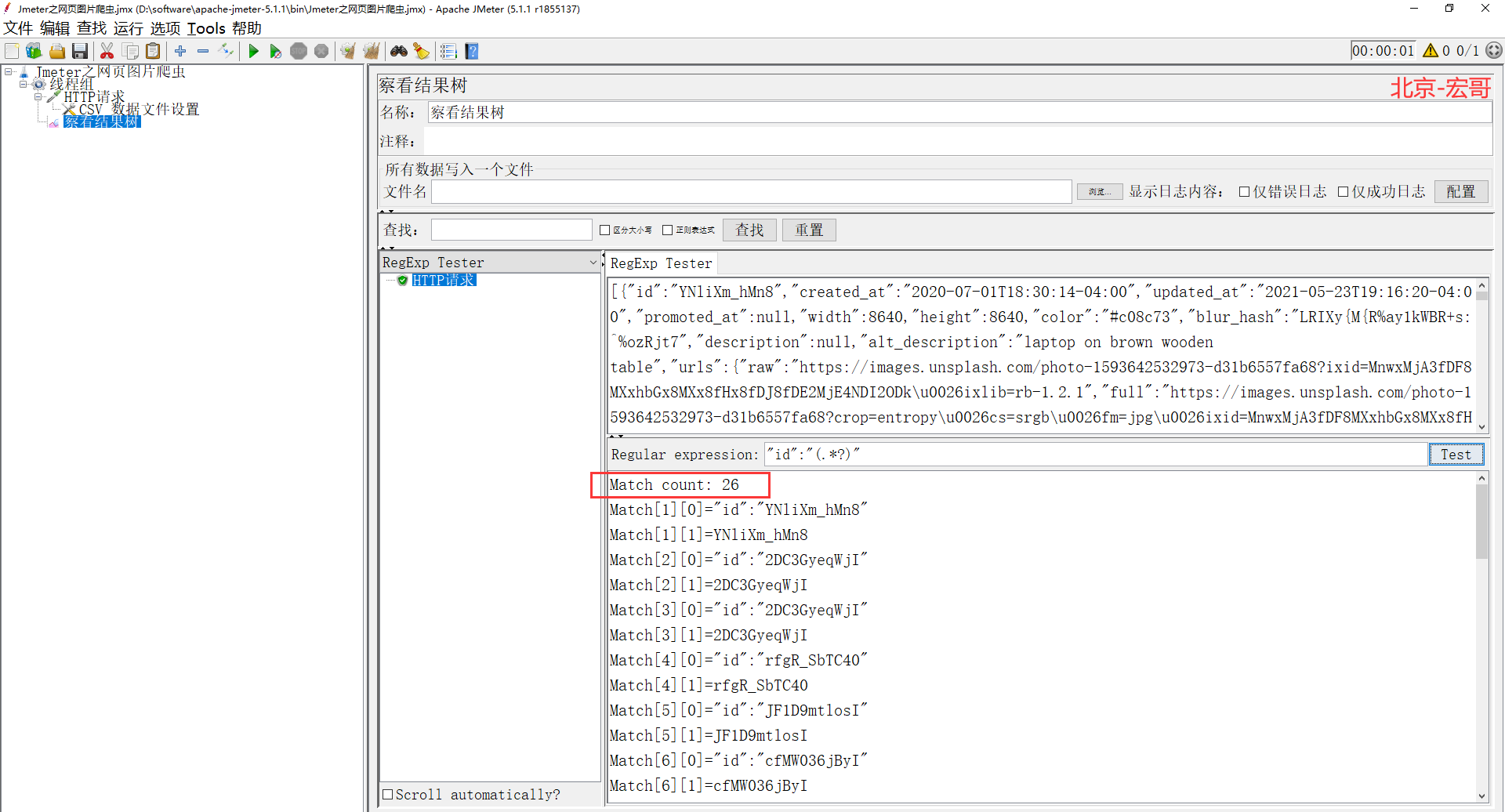Collapse the Jmeter之网页图片爬虫 root node
1505x812 pixels.
(x=8, y=71)
